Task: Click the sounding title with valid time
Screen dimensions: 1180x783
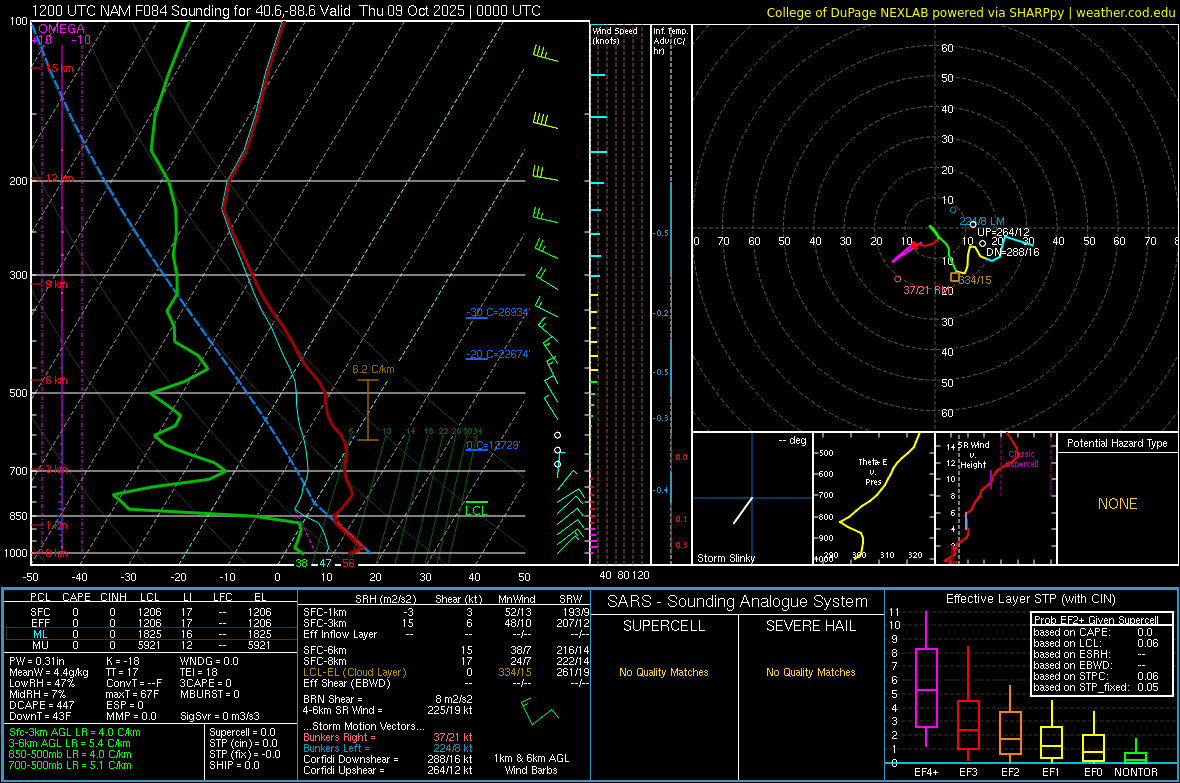Action: coord(286,11)
